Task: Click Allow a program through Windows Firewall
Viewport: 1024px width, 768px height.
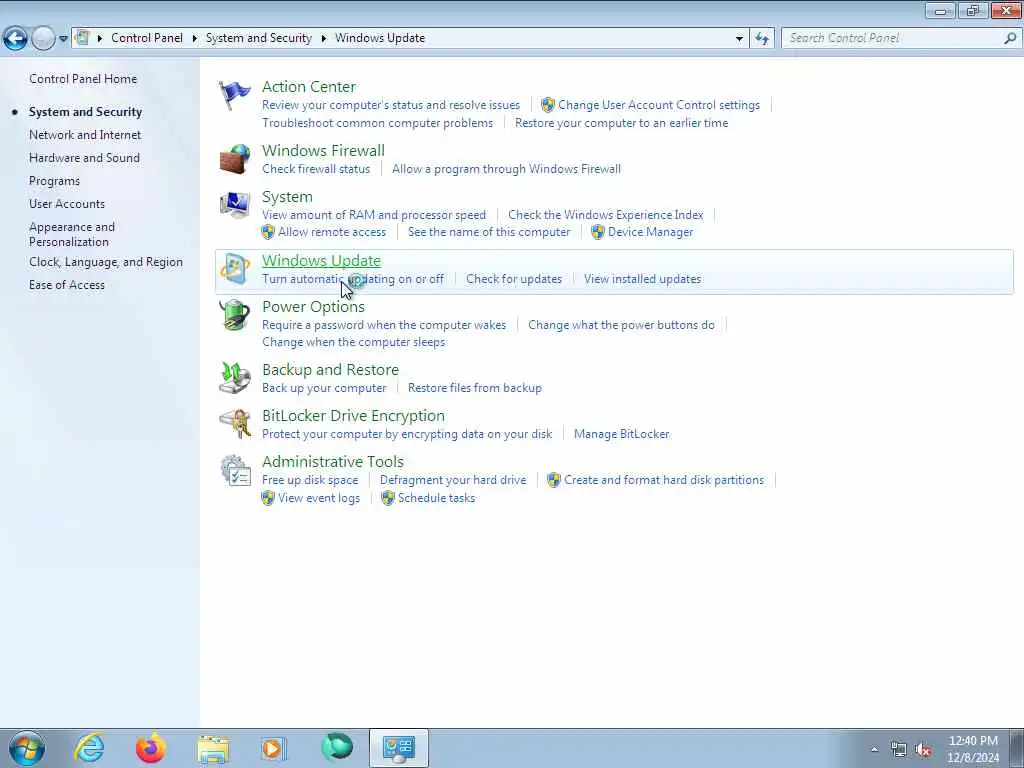Action: tap(506, 169)
